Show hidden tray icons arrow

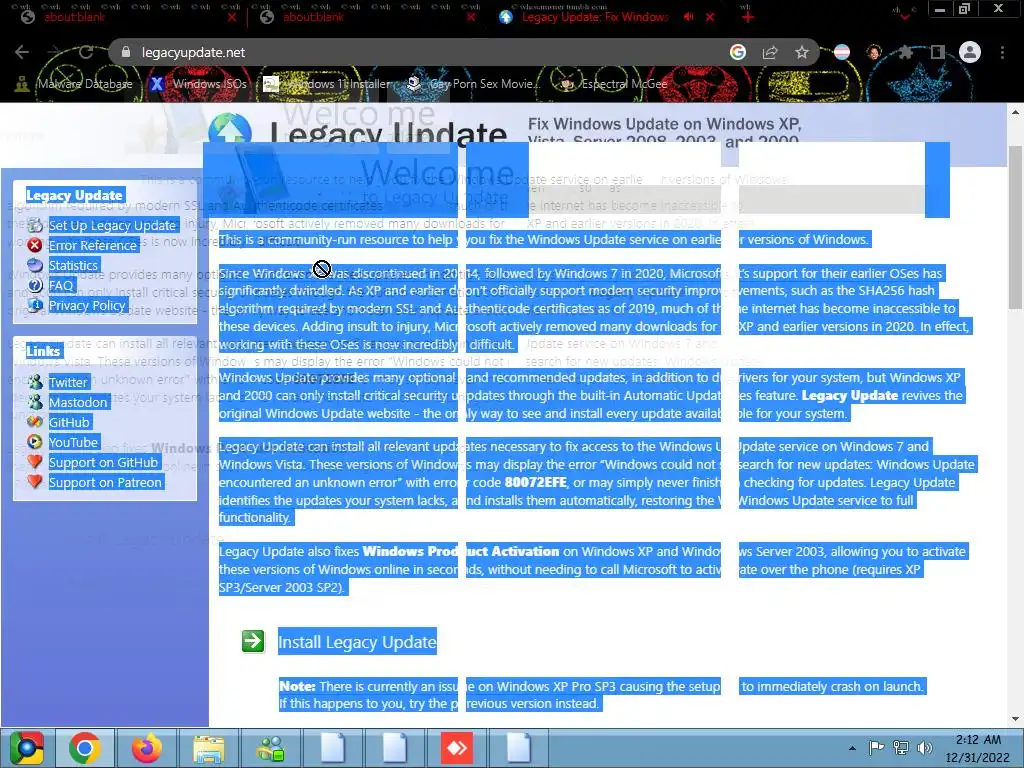click(x=852, y=748)
